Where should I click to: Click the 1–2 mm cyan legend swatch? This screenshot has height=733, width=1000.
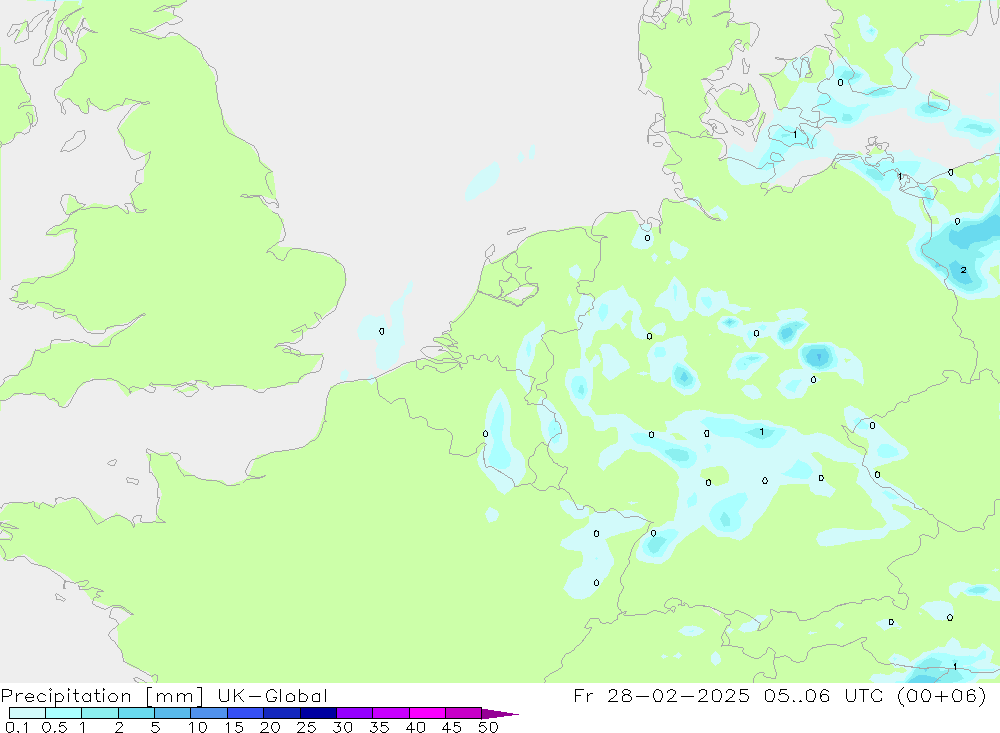coord(100,713)
